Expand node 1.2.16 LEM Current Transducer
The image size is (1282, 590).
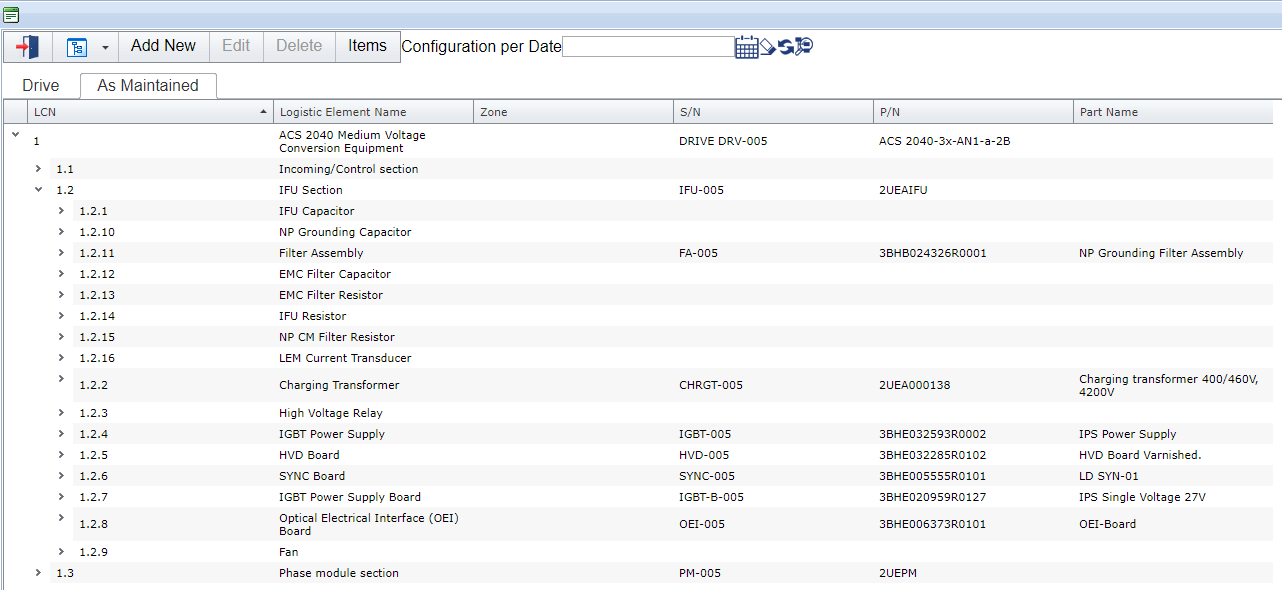(x=61, y=357)
